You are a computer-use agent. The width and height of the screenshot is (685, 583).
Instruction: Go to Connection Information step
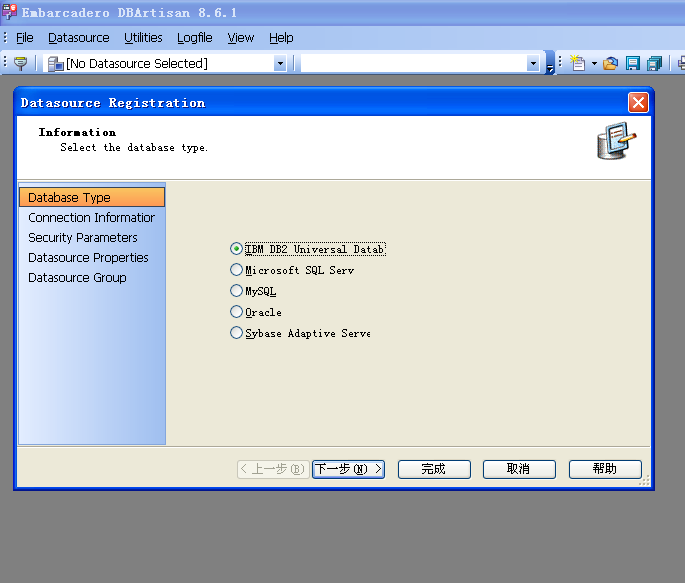[92, 217]
